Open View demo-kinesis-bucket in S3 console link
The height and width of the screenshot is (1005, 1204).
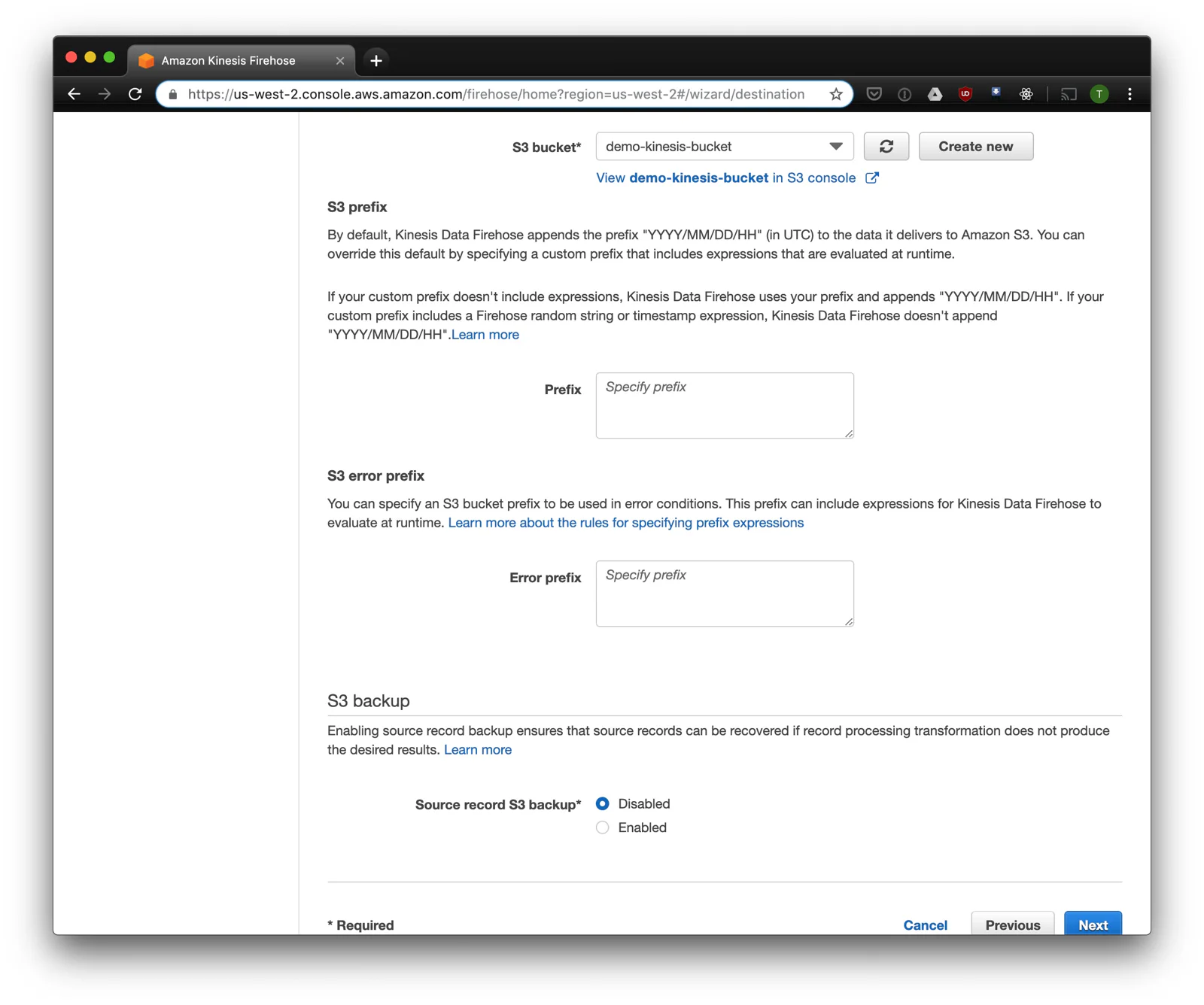725,178
